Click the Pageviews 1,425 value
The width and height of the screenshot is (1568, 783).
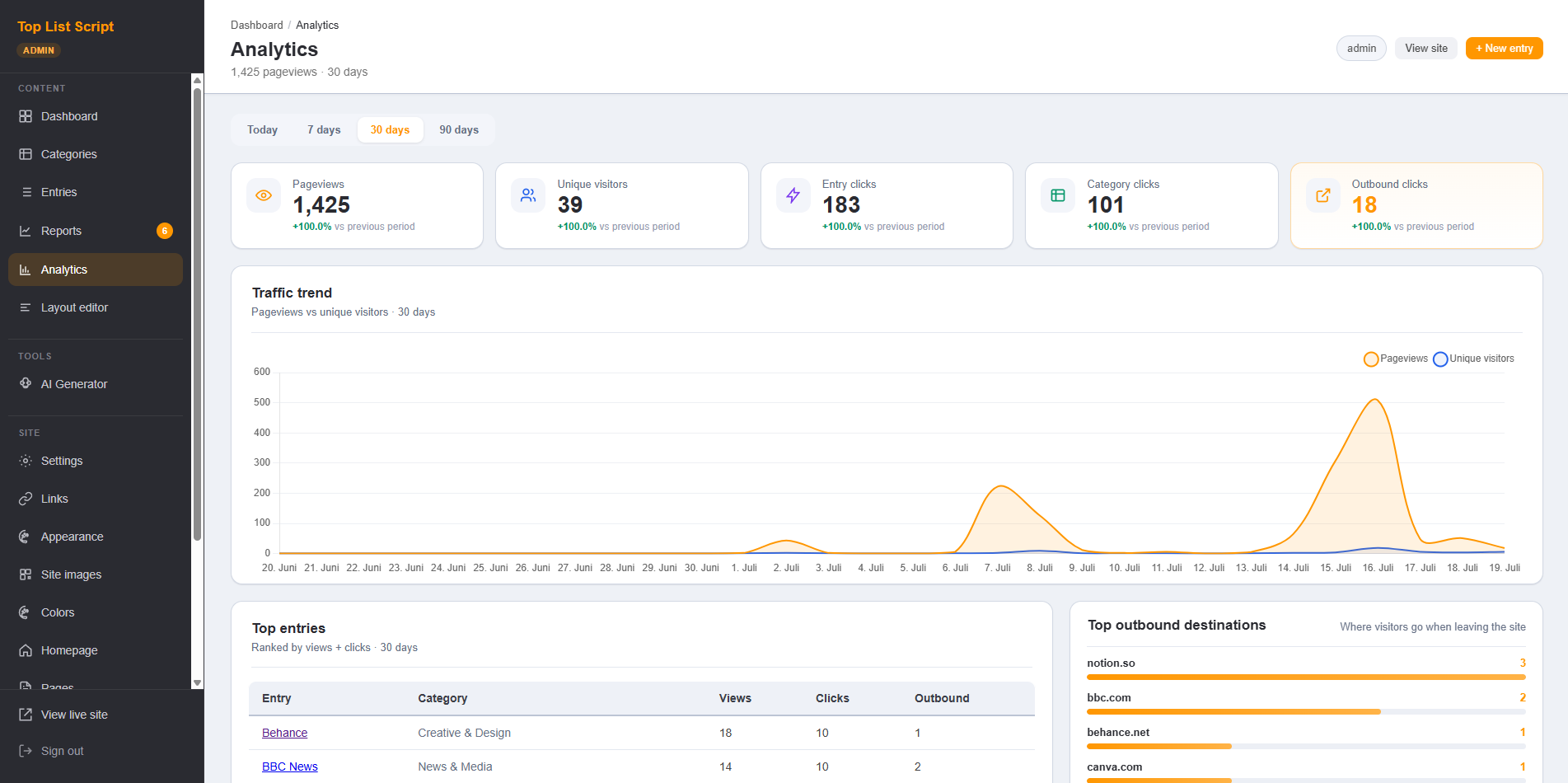(x=321, y=204)
